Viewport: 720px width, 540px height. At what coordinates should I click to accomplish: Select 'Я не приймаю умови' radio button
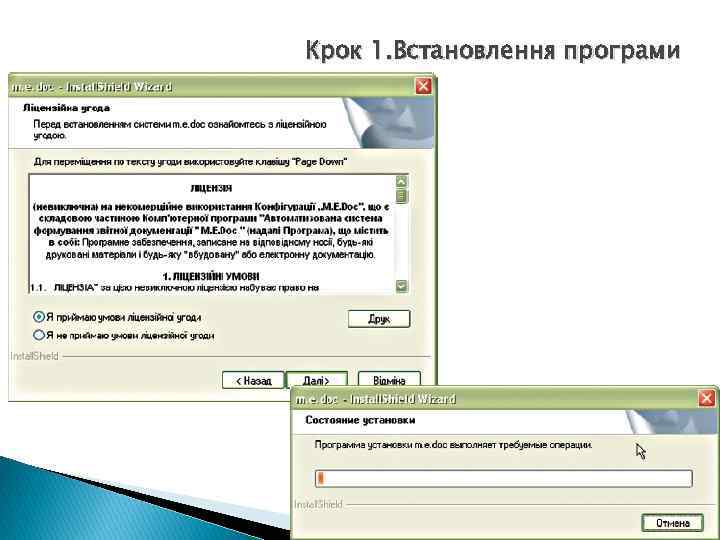pyautogui.click(x=39, y=335)
